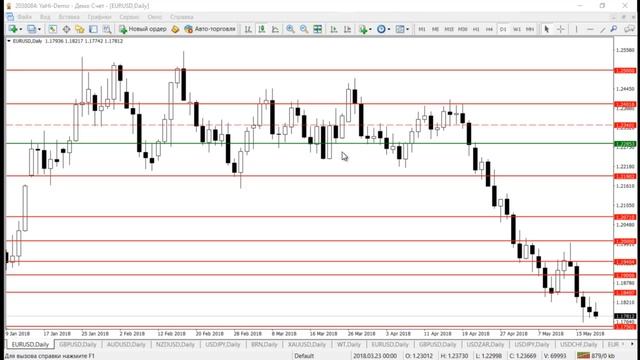640x360 pixels.
Task: Select the trendline drawing tool
Action: [x=602, y=29]
